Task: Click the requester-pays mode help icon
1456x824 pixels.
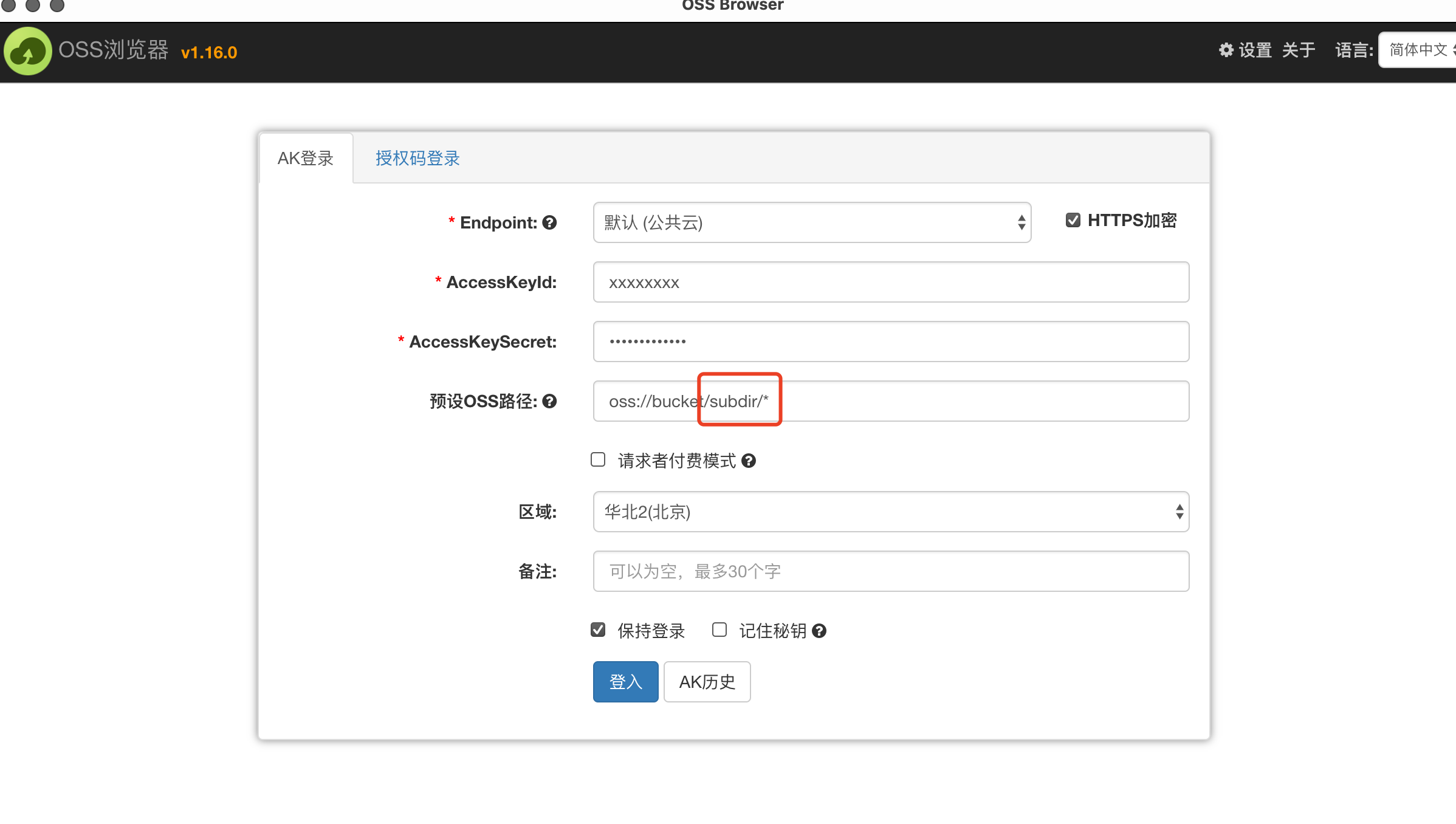Action: click(x=749, y=461)
